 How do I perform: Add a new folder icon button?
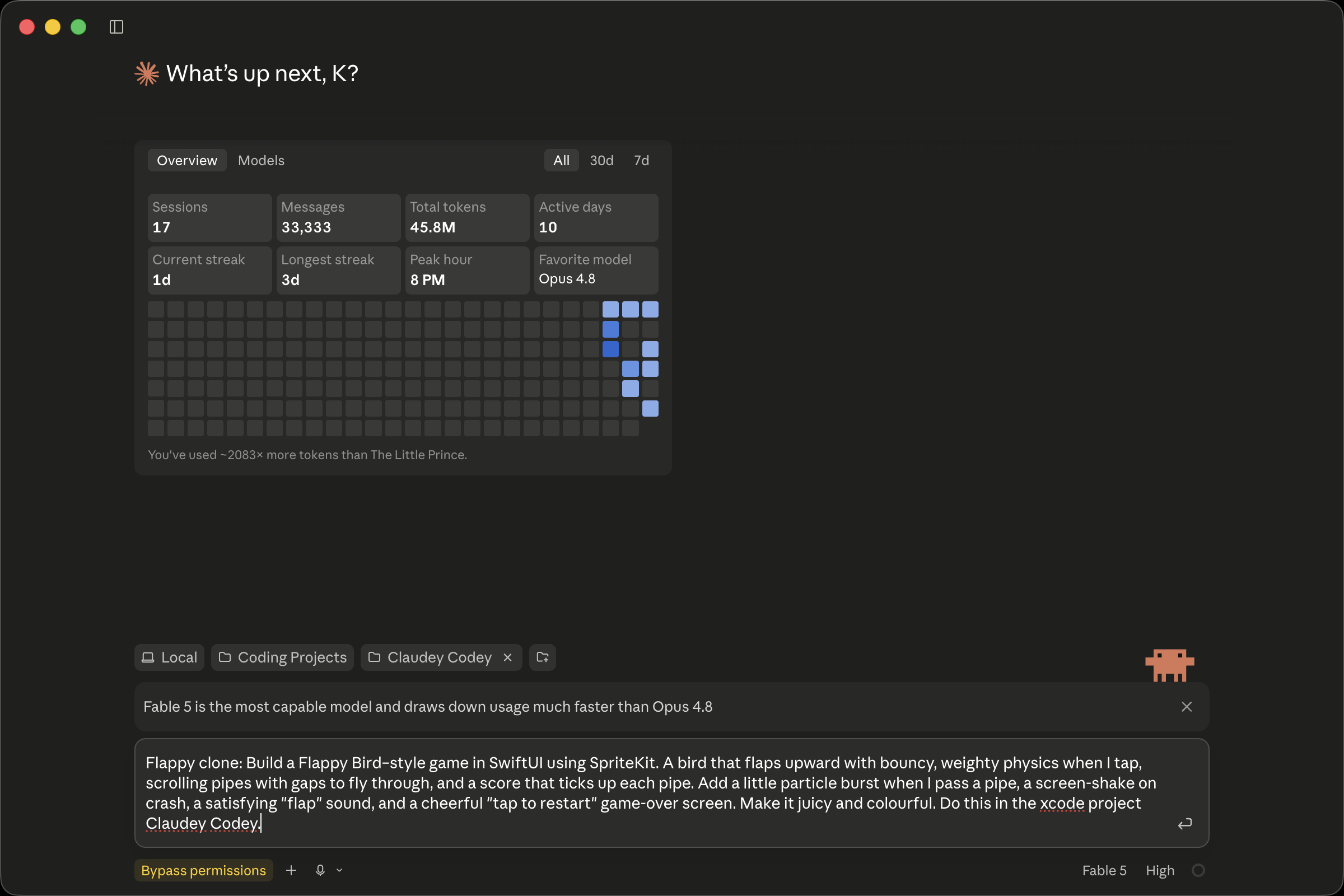(542, 657)
